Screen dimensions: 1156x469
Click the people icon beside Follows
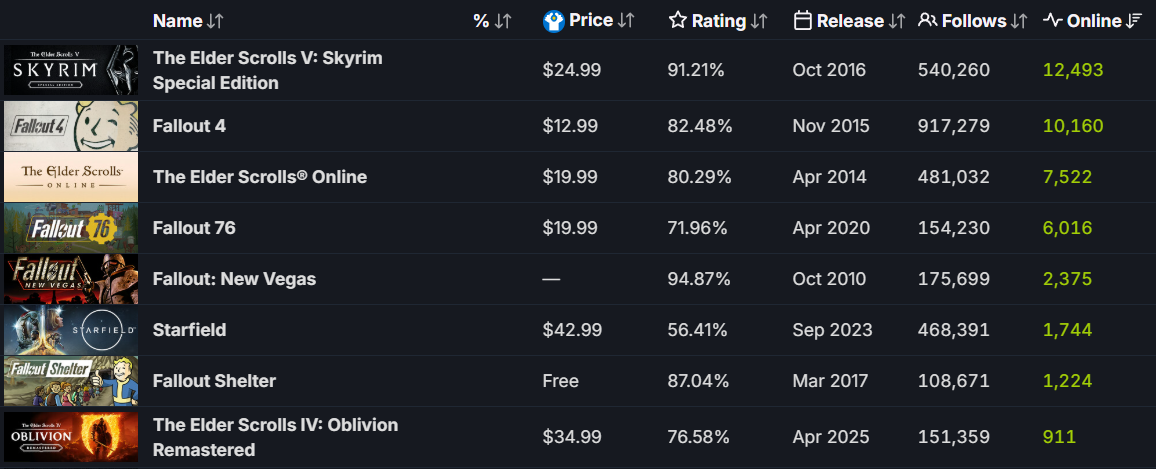pyautogui.click(x=927, y=21)
